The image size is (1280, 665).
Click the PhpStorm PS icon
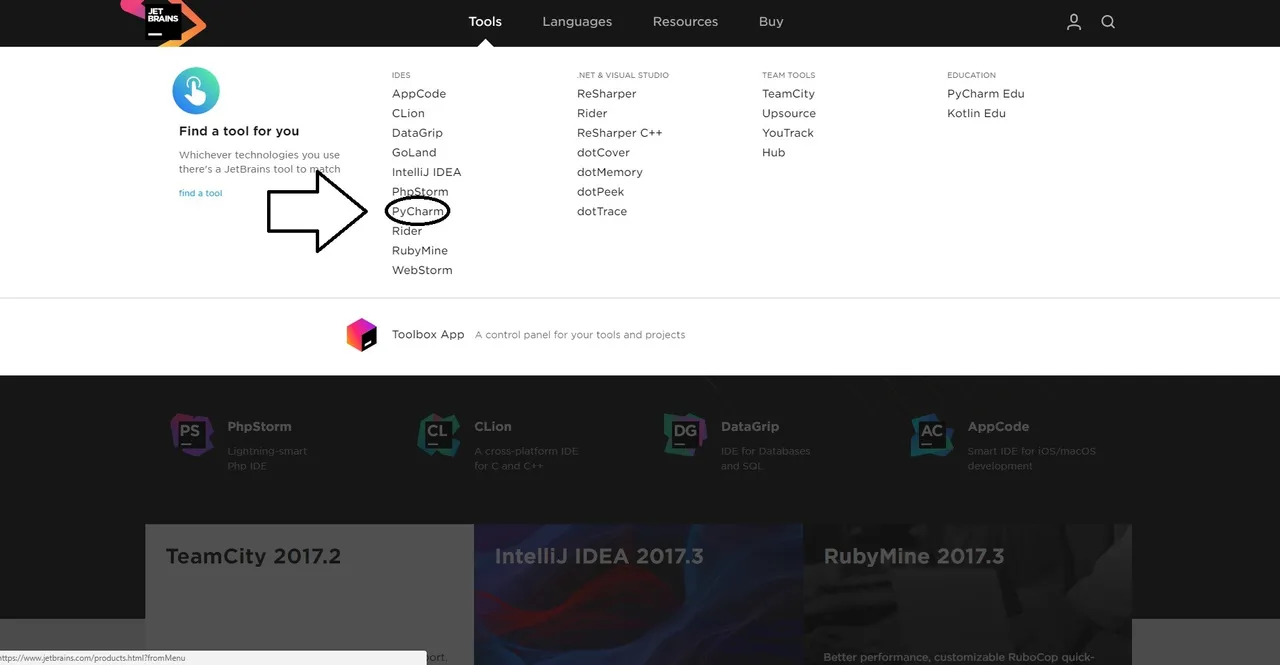coord(191,434)
